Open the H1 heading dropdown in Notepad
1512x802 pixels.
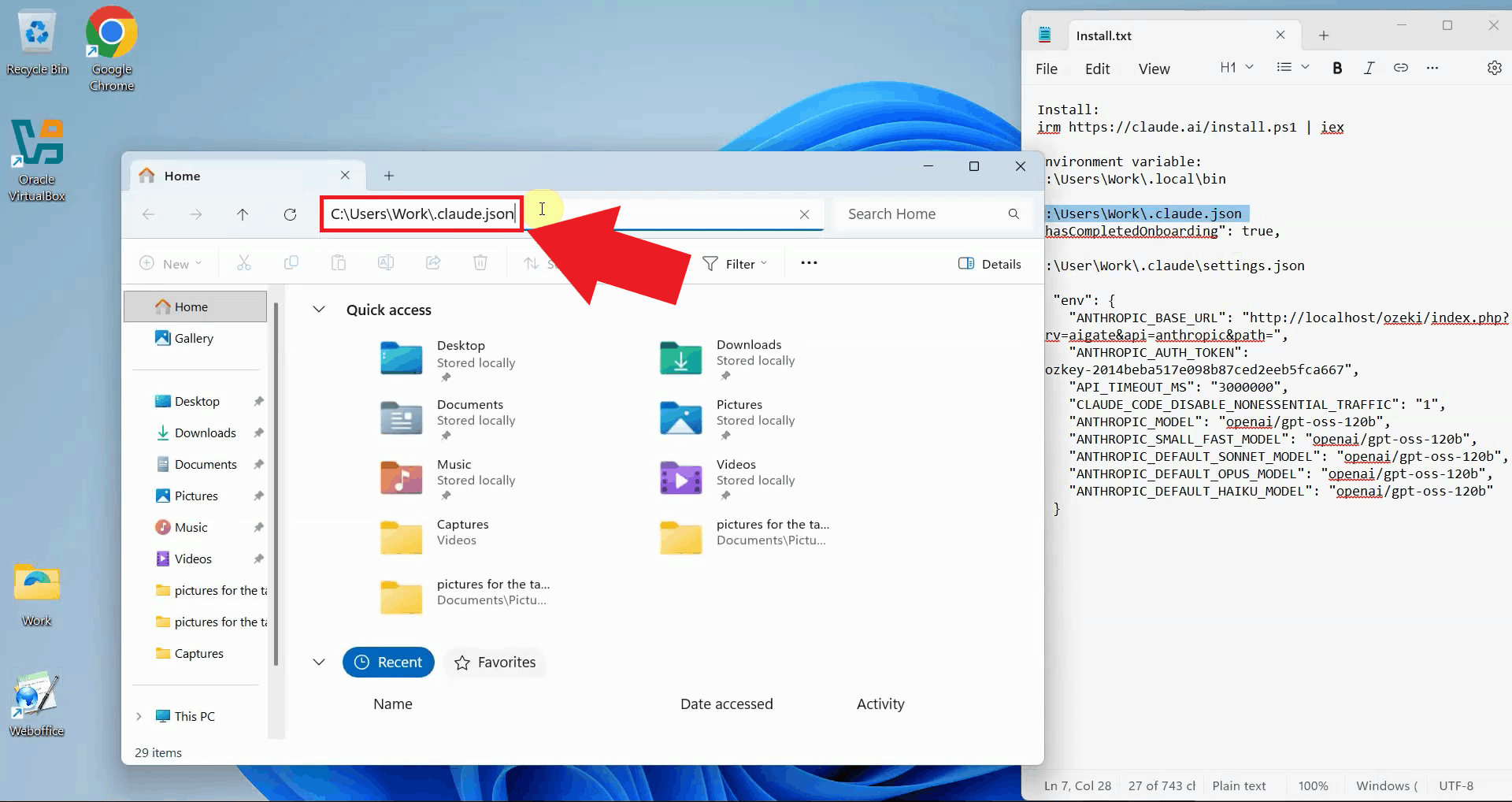tap(1236, 68)
